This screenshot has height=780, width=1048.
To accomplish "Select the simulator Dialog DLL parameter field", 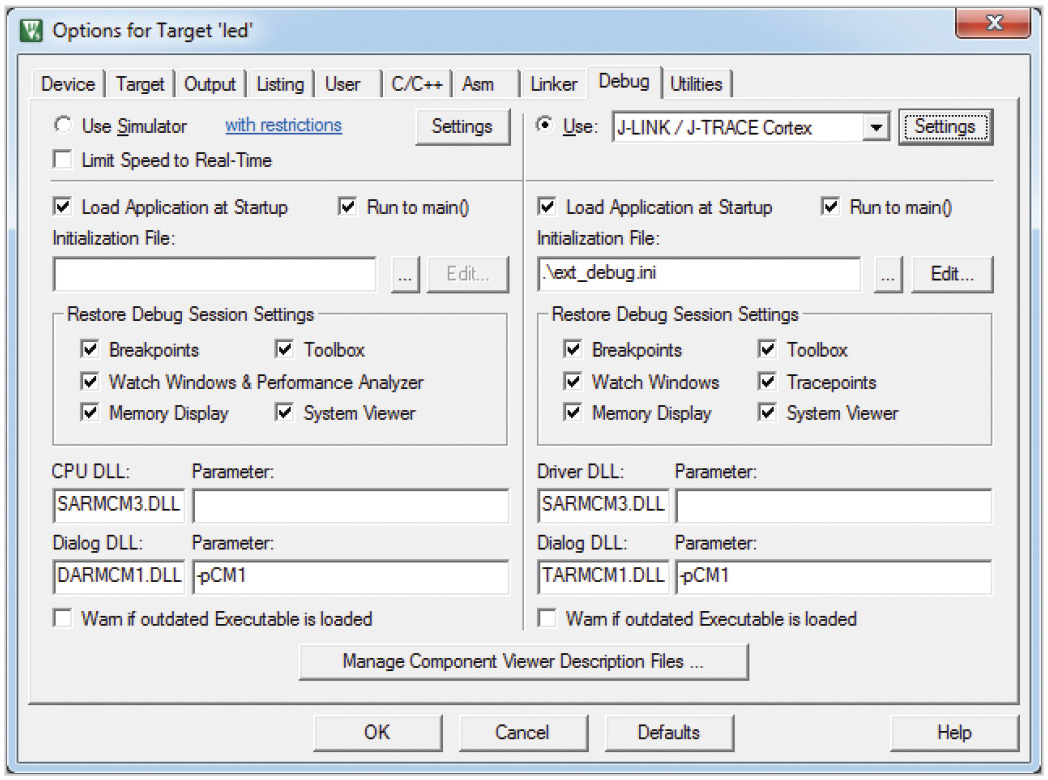I will (x=350, y=576).
